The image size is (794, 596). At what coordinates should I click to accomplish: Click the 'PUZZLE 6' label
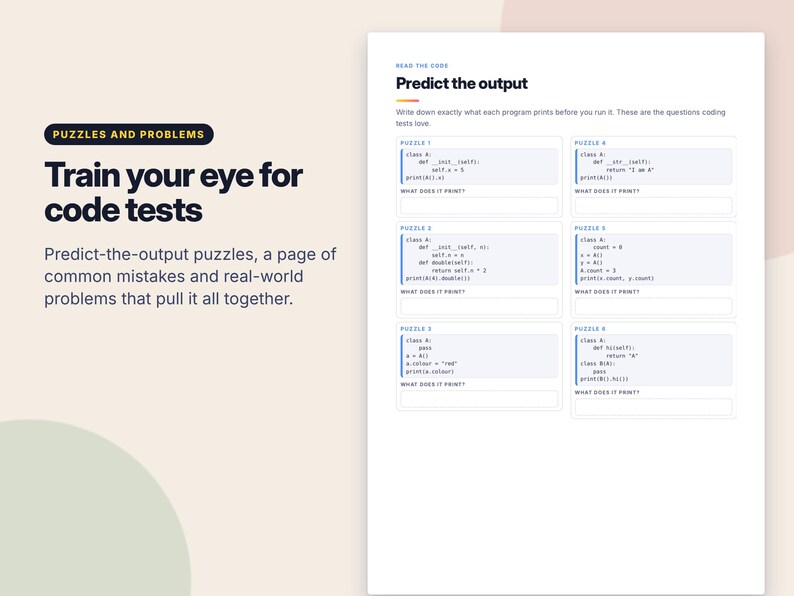590,329
